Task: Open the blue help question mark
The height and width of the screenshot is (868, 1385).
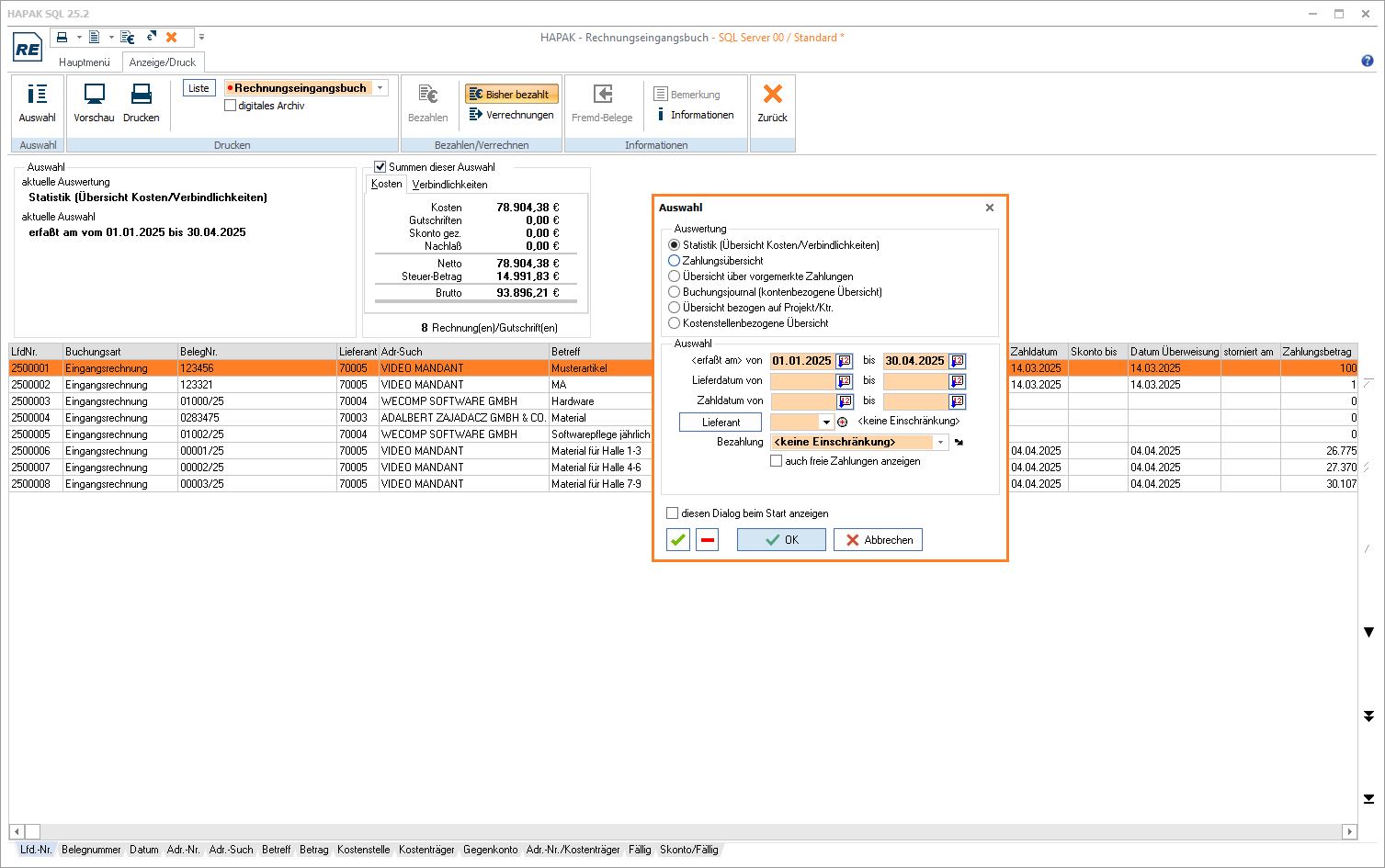Action: [1368, 62]
